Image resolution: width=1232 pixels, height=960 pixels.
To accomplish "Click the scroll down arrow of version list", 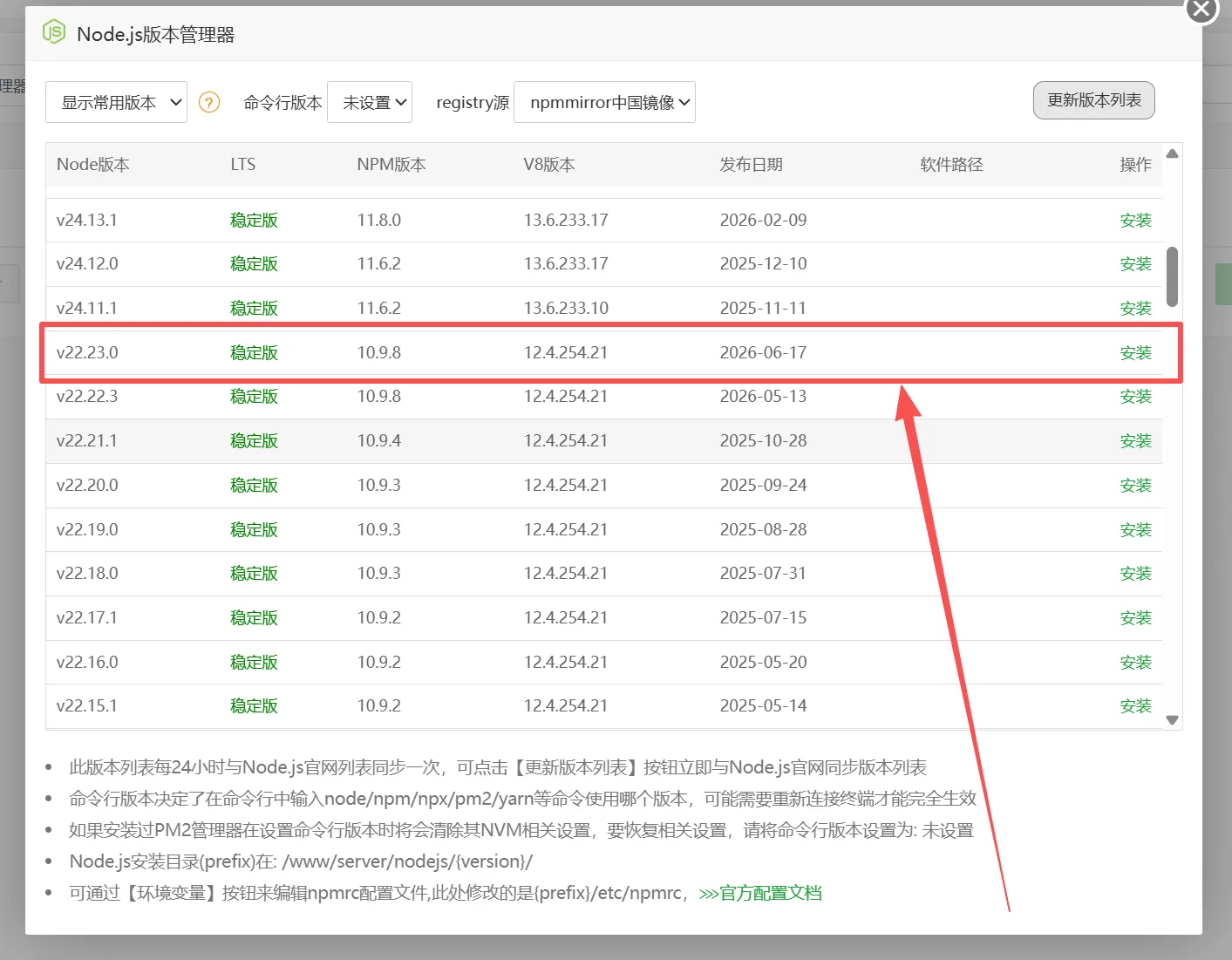I will pos(1173,720).
